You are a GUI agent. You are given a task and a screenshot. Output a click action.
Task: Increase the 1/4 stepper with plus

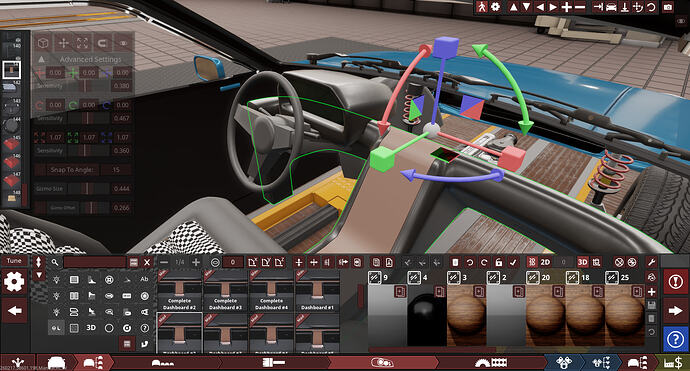pos(196,262)
